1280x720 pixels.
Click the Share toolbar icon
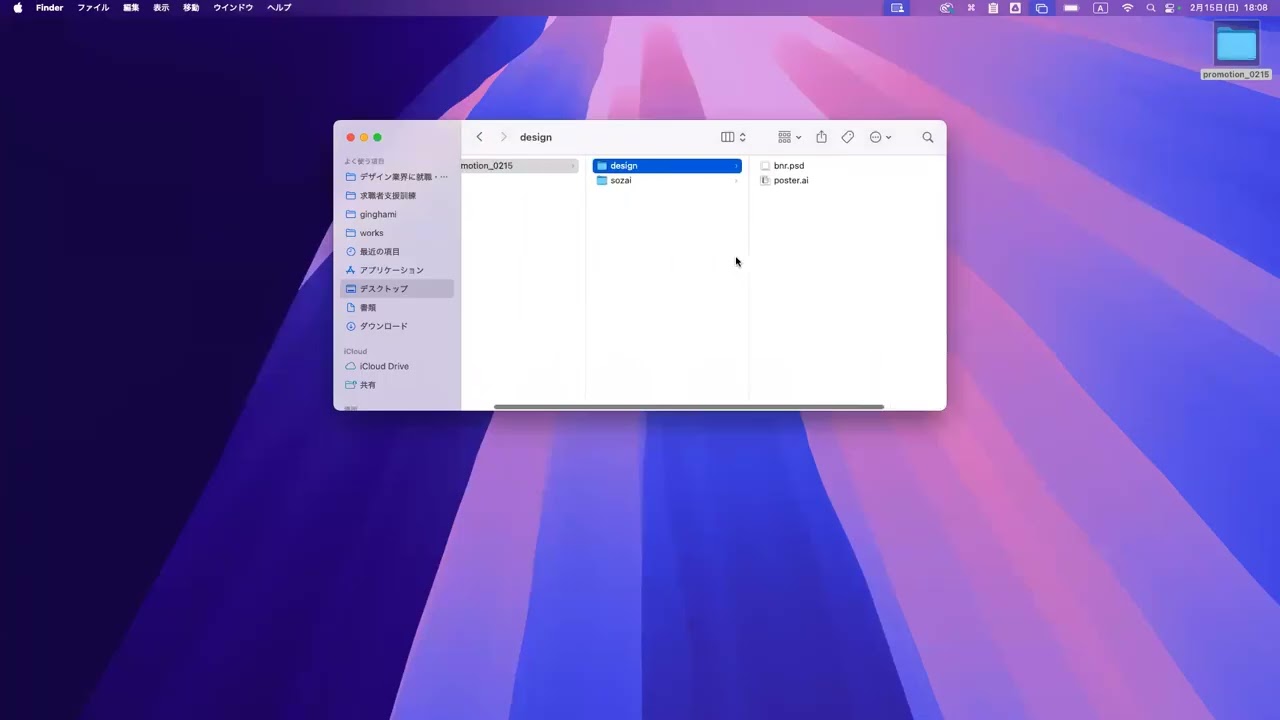[821, 137]
